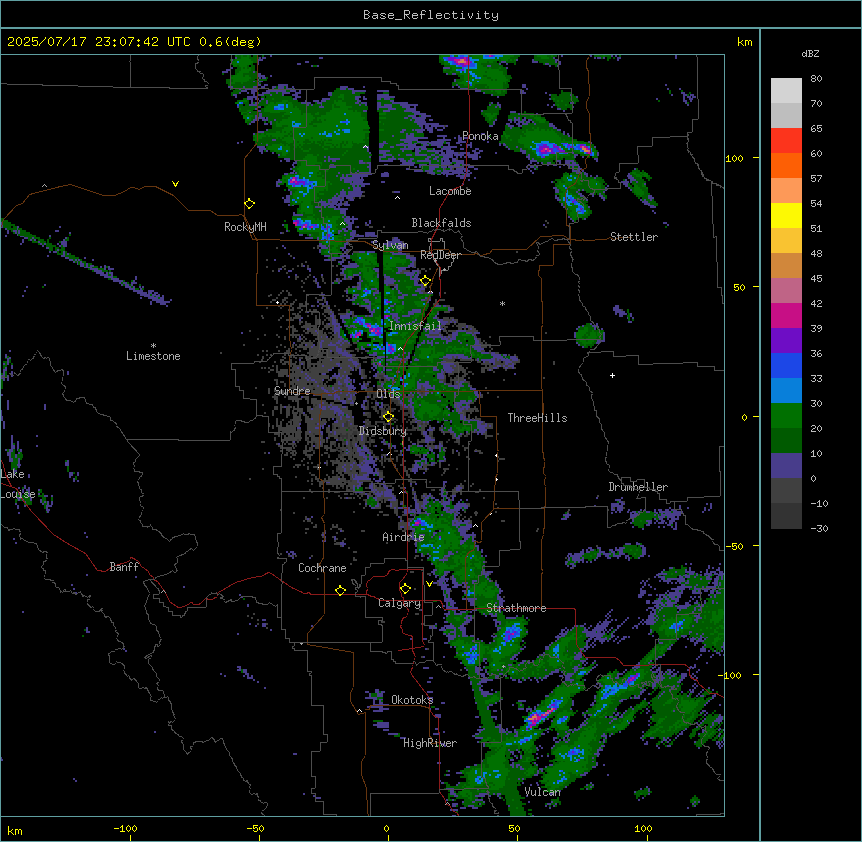862x842 pixels.
Task: Click the Vulcan label
Action: (542, 792)
